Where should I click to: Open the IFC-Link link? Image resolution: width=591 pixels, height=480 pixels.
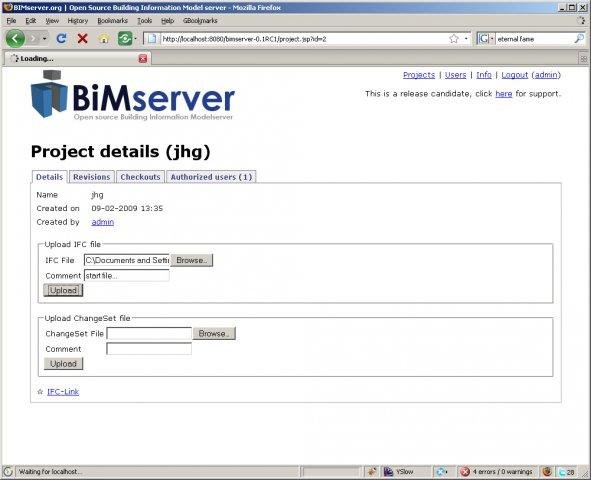coord(63,392)
